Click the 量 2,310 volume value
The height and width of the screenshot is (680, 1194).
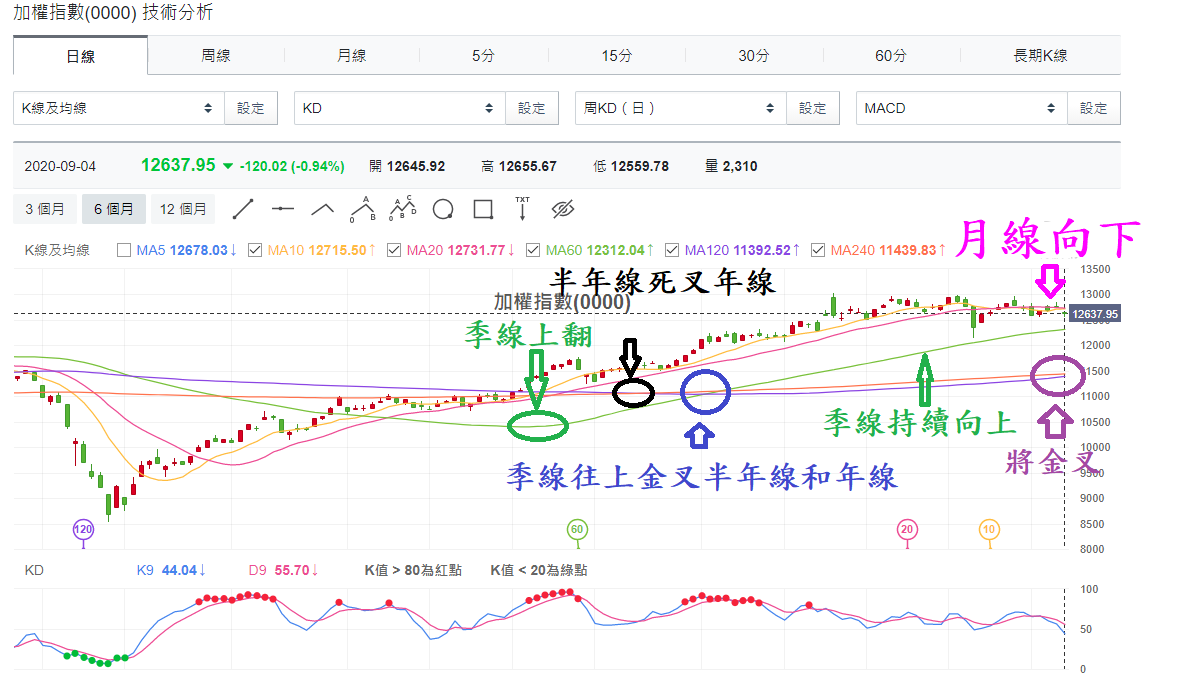point(731,166)
